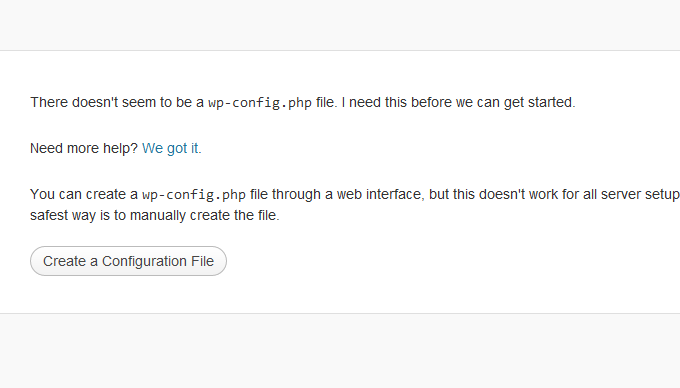
Task: Click wp-config.php code text in first sentence
Action: 260,103
